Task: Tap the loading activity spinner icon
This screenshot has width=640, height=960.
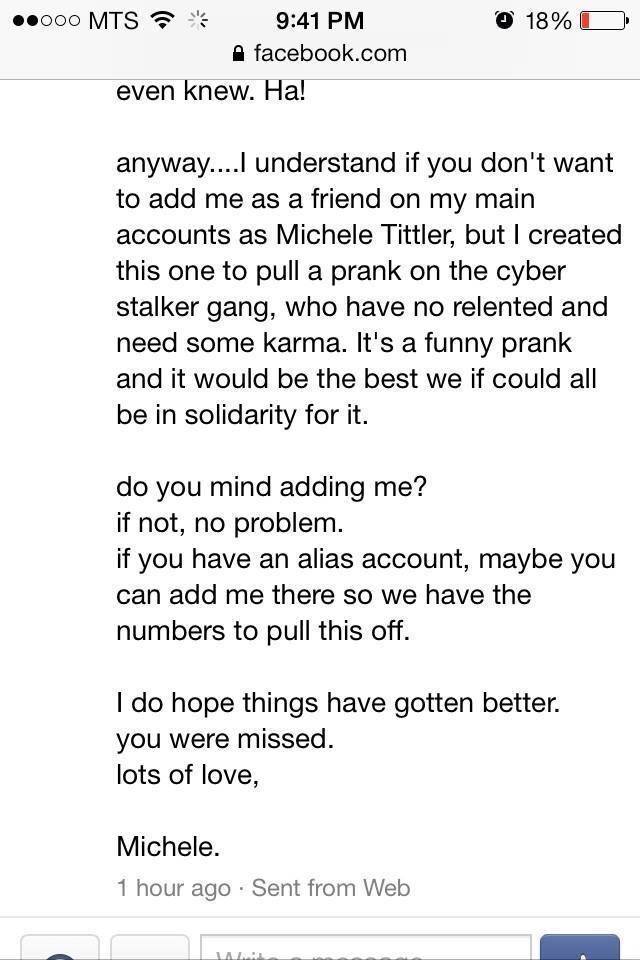Action: [200, 20]
